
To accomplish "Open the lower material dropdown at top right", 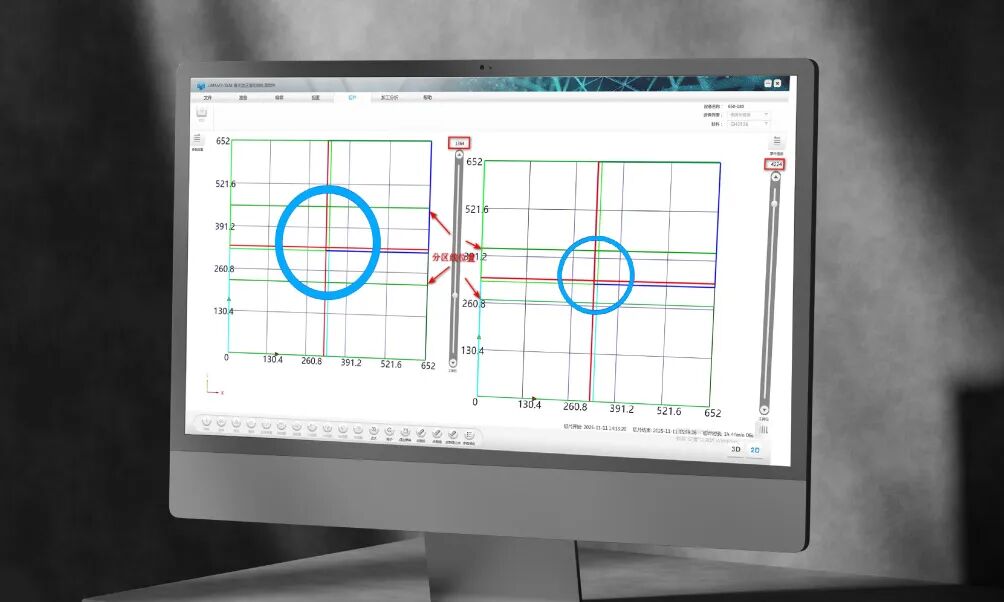I will (x=748, y=124).
